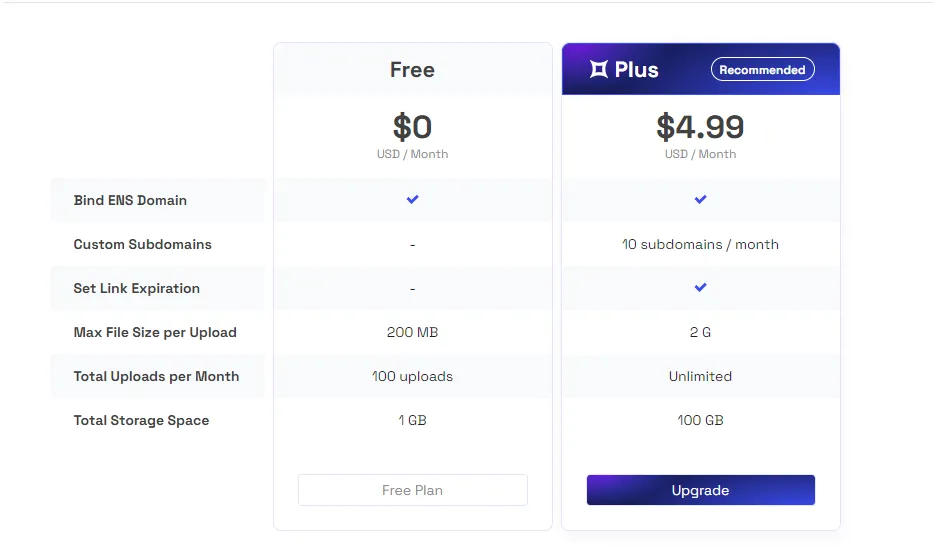This screenshot has width=936, height=552.
Task: Click the Free plan ENS domain checkmark
Action: 412,200
